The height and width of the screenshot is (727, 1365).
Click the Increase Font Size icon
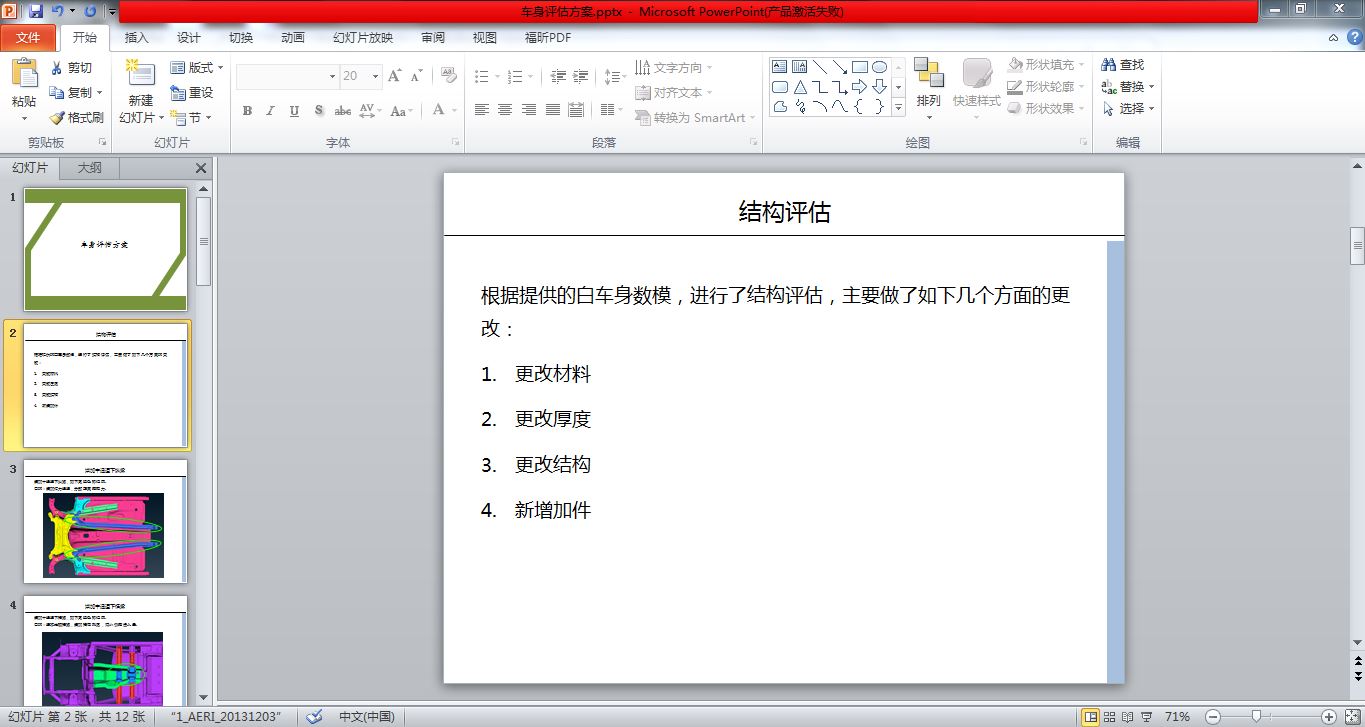[x=394, y=76]
